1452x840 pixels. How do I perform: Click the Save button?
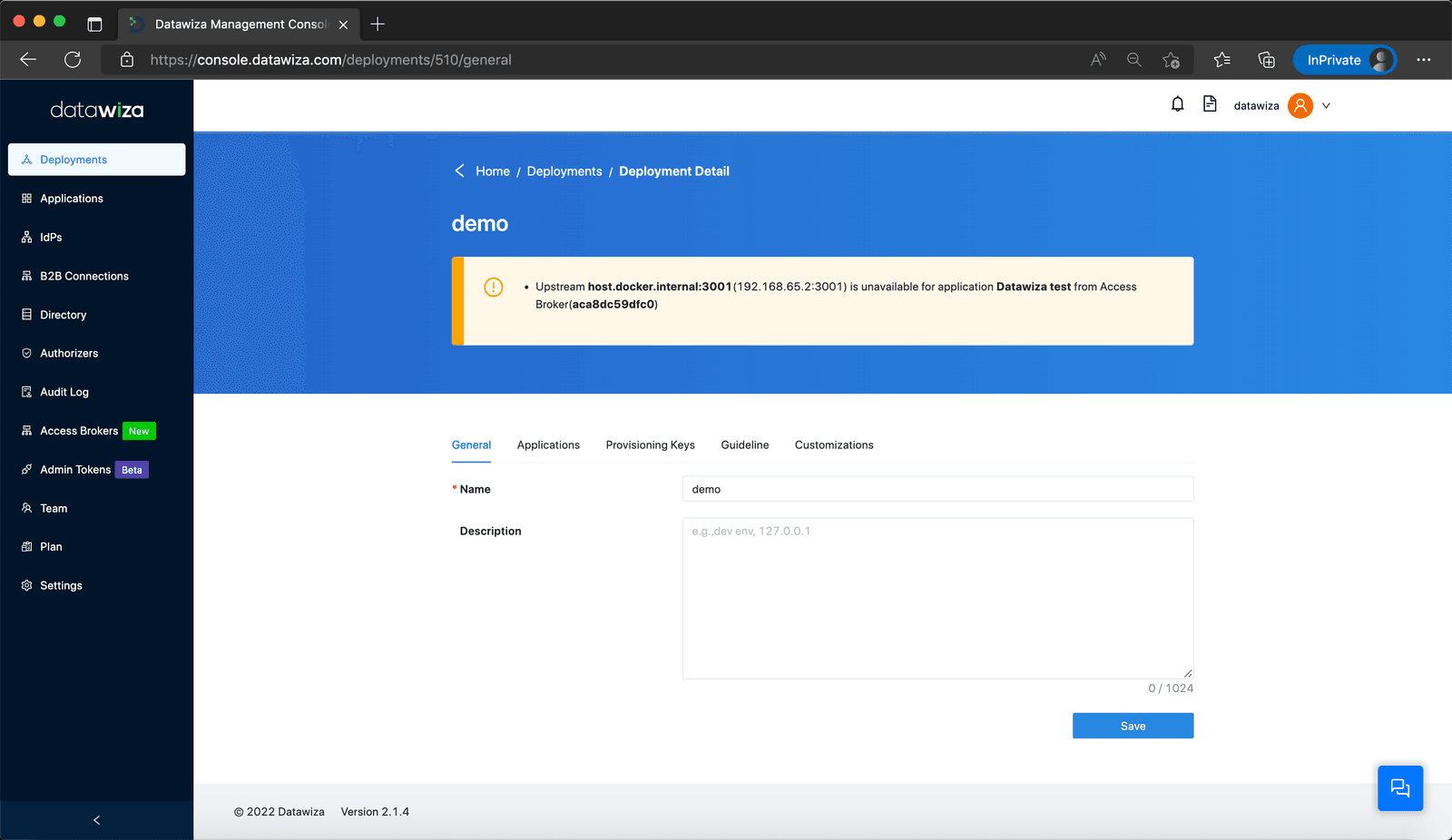click(1133, 726)
